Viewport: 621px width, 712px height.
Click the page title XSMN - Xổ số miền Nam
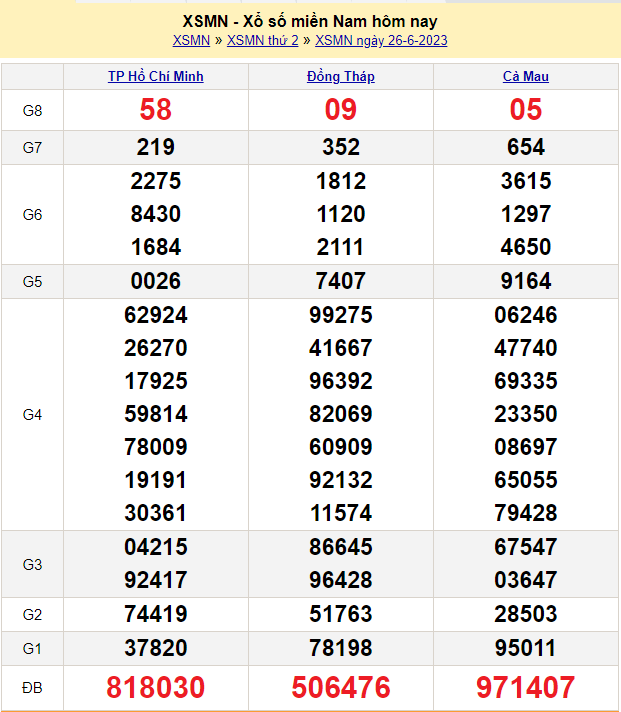tap(310, 21)
